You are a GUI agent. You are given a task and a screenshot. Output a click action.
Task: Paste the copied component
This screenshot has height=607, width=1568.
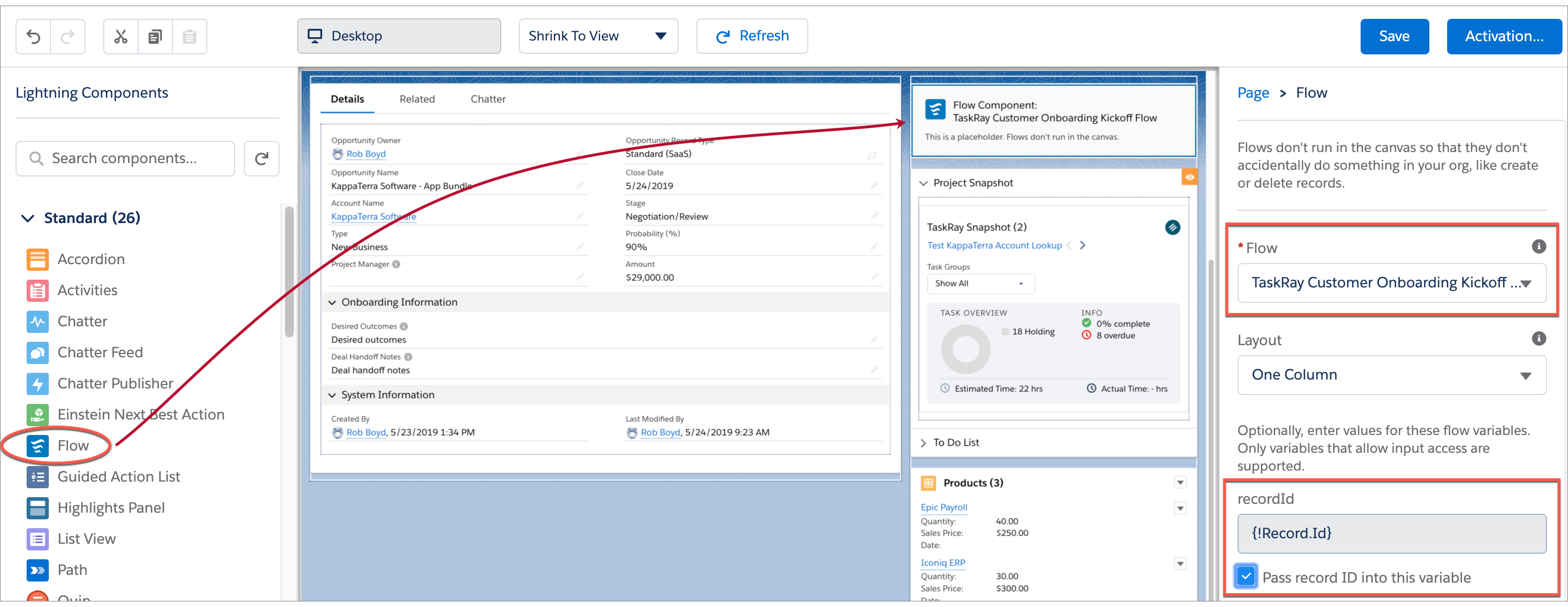tap(189, 37)
